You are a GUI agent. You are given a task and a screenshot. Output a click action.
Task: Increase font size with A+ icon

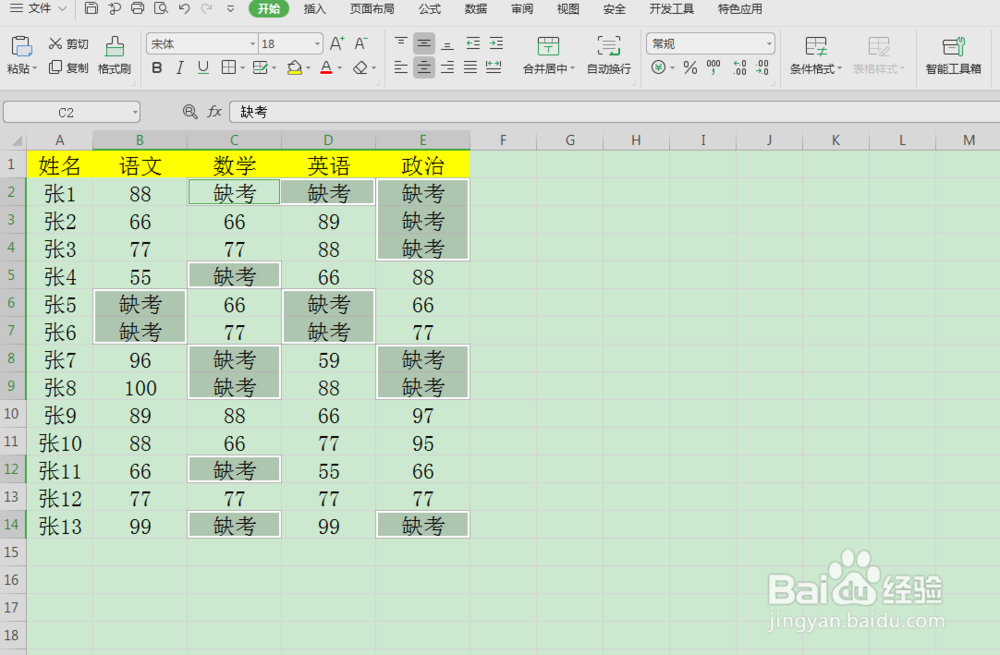point(336,44)
